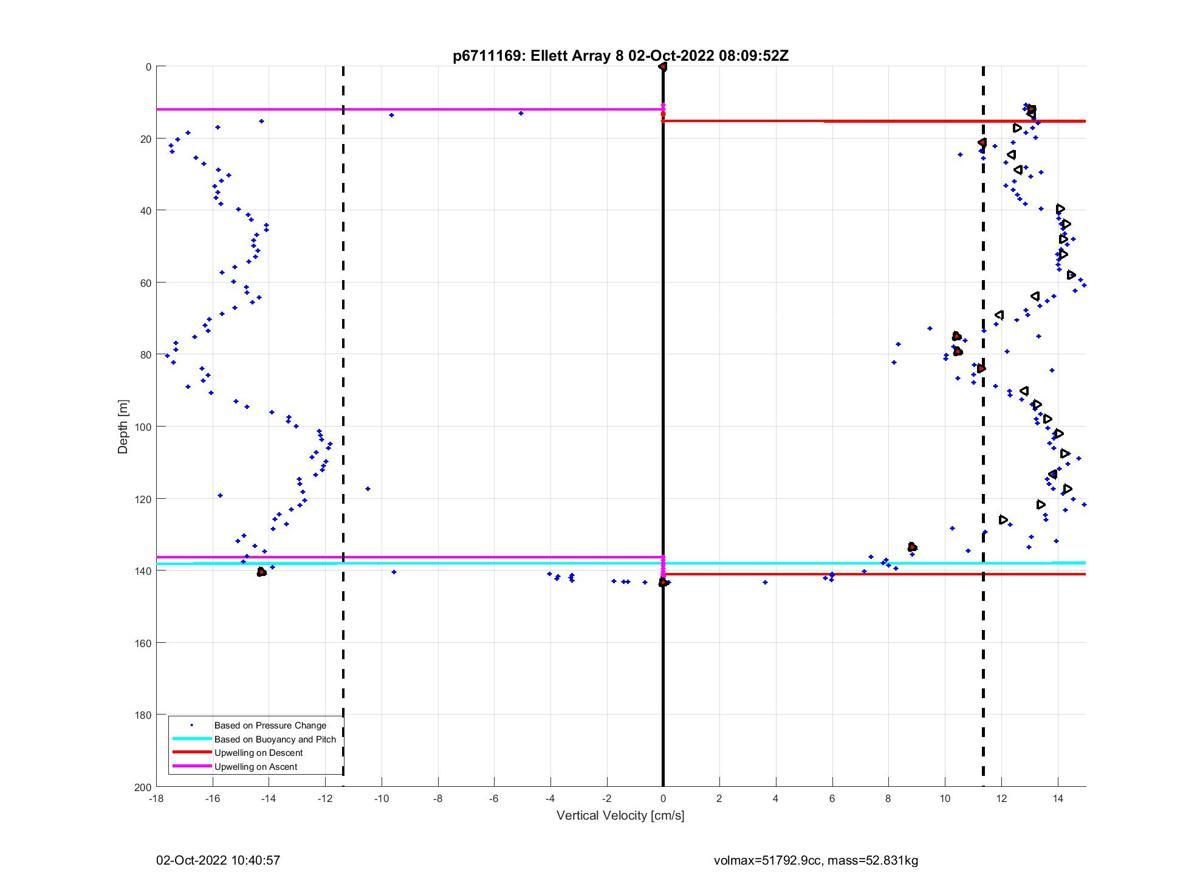Click the depth tick label '40'

click(145, 211)
